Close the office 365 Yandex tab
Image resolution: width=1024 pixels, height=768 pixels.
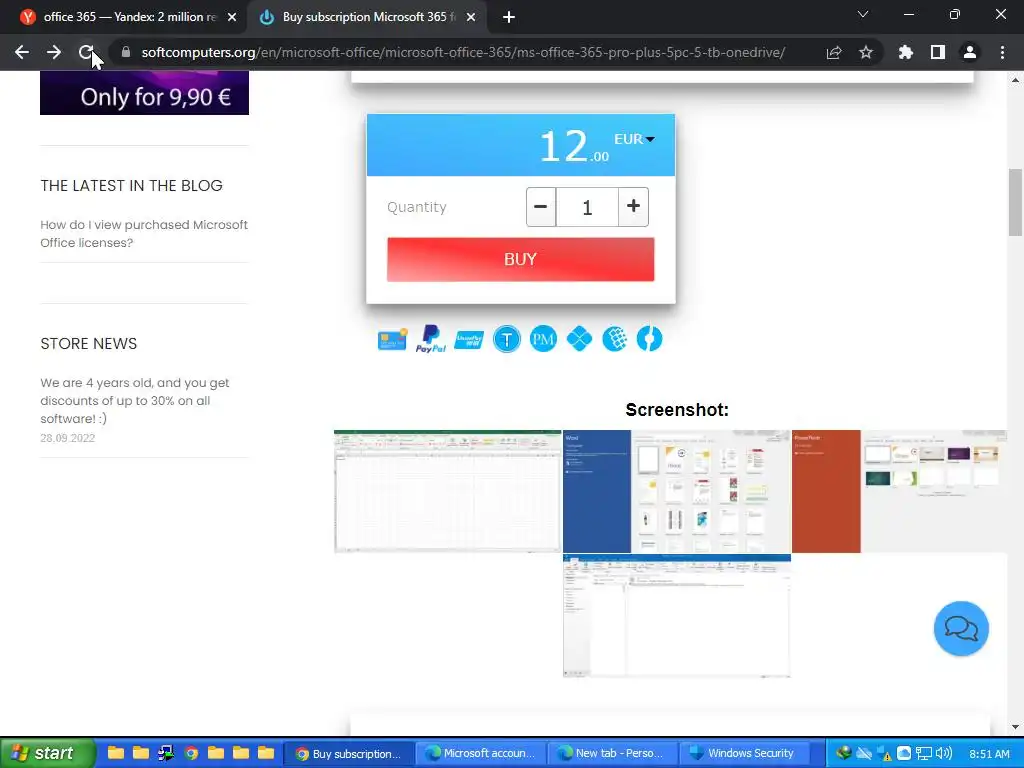[x=232, y=17]
